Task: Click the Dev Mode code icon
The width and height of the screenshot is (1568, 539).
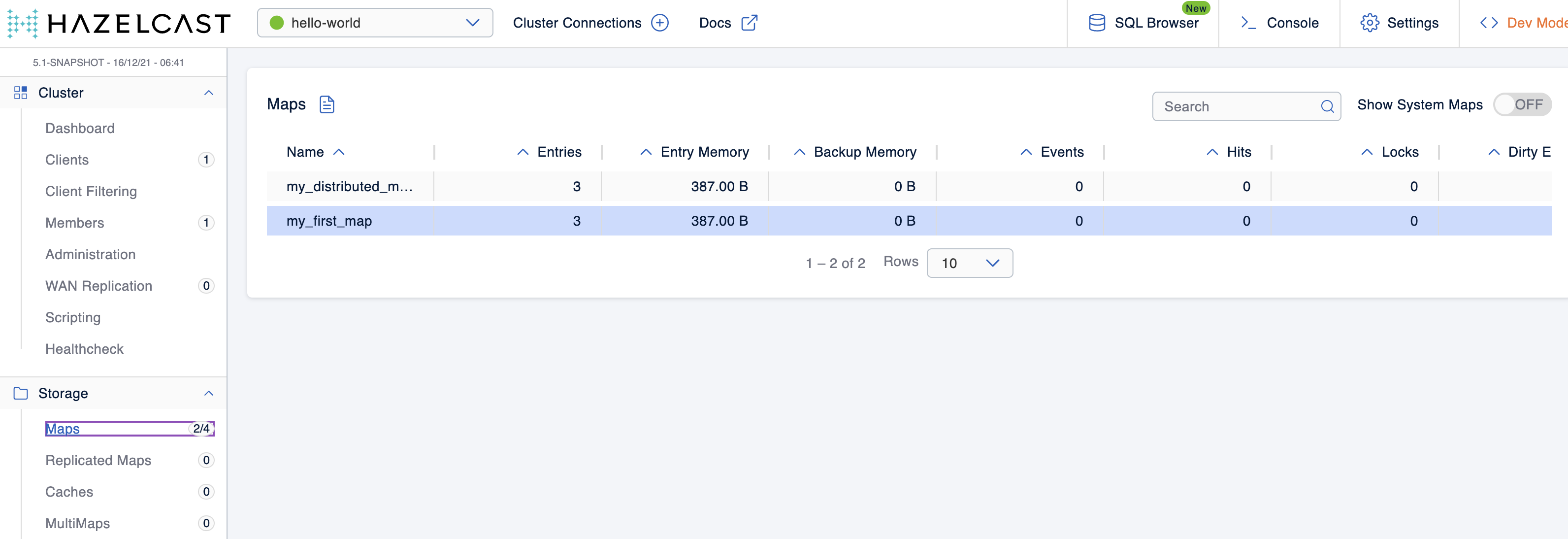Action: point(1489,23)
